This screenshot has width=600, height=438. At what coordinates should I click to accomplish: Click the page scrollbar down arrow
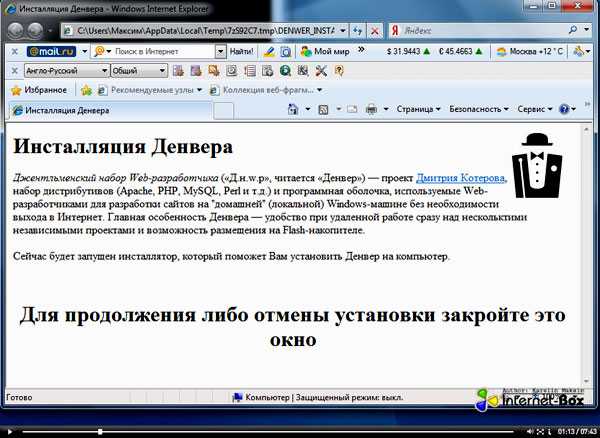point(586,381)
